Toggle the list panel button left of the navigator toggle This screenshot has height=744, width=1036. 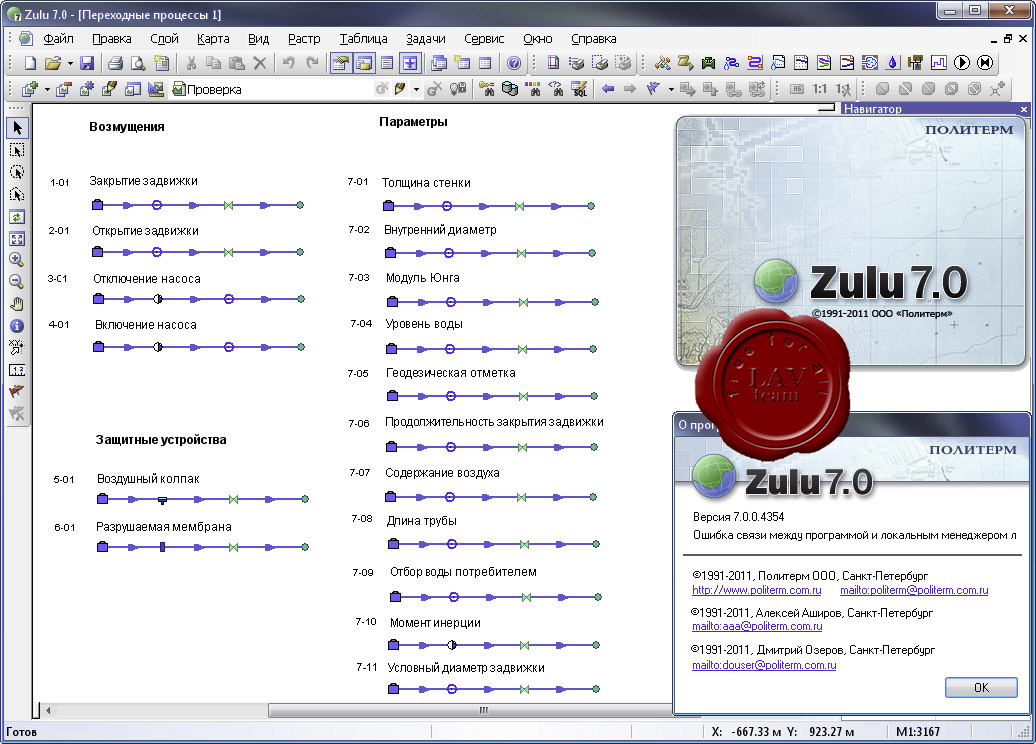[387, 63]
